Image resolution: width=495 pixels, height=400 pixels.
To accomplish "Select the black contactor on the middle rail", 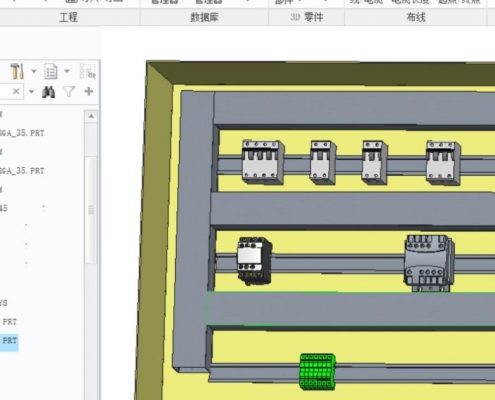I will [254, 261].
